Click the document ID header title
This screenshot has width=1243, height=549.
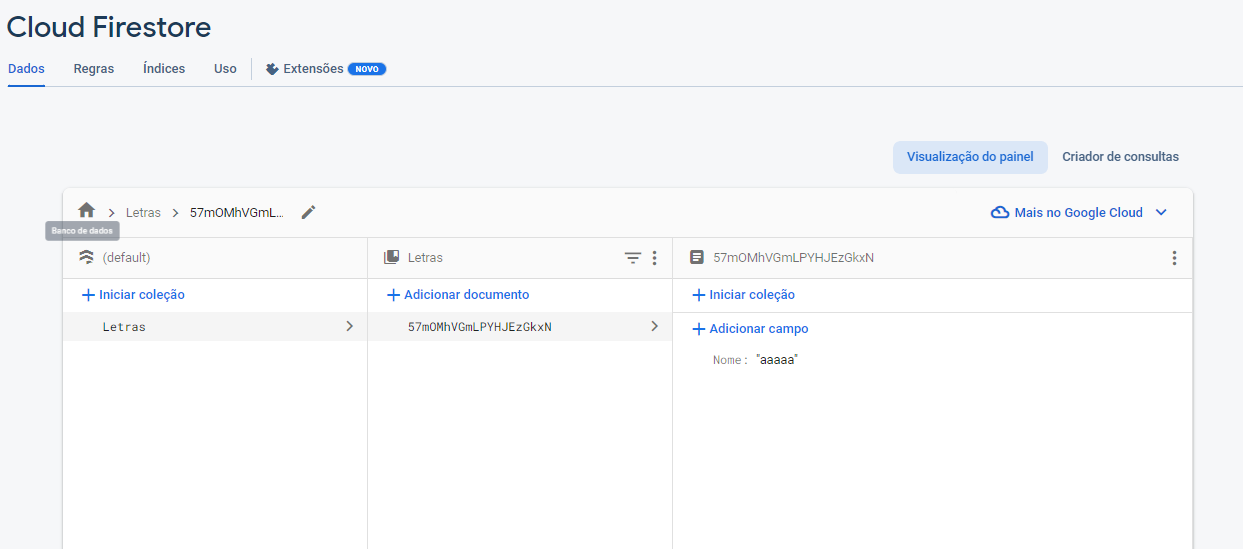pyautogui.click(x=794, y=258)
